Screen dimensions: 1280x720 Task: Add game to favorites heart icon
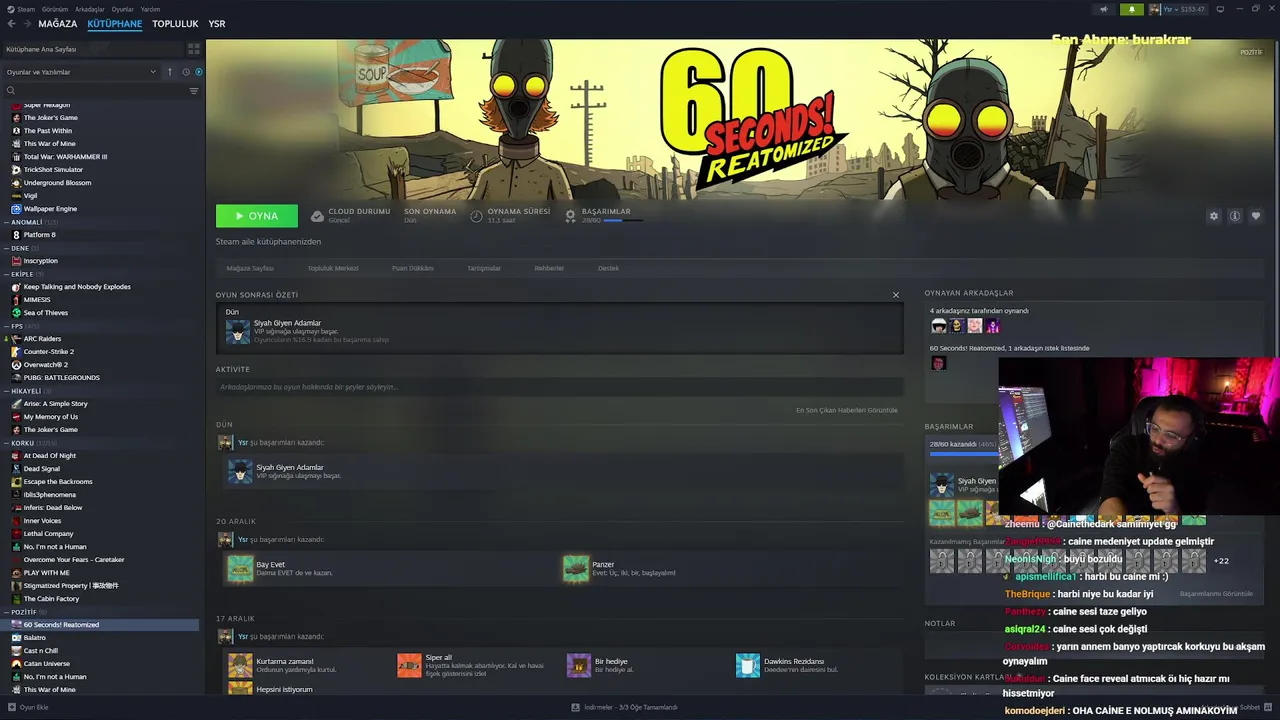pyautogui.click(x=1256, y=216)
